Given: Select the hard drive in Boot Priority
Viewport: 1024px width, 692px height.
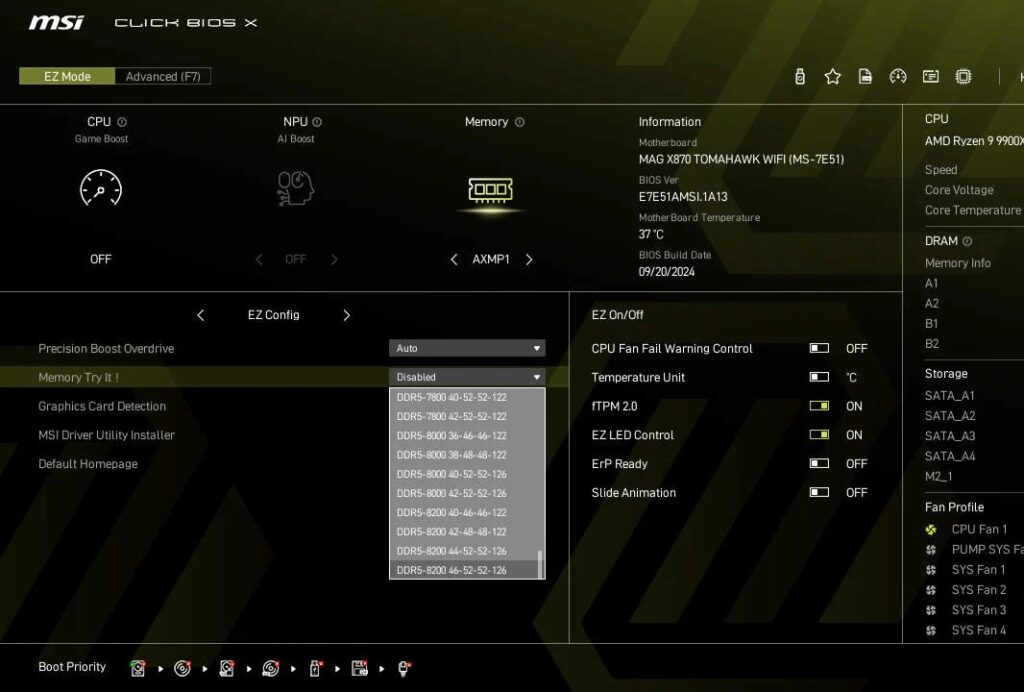Looking at the screenshot, I should coord(137,667).
